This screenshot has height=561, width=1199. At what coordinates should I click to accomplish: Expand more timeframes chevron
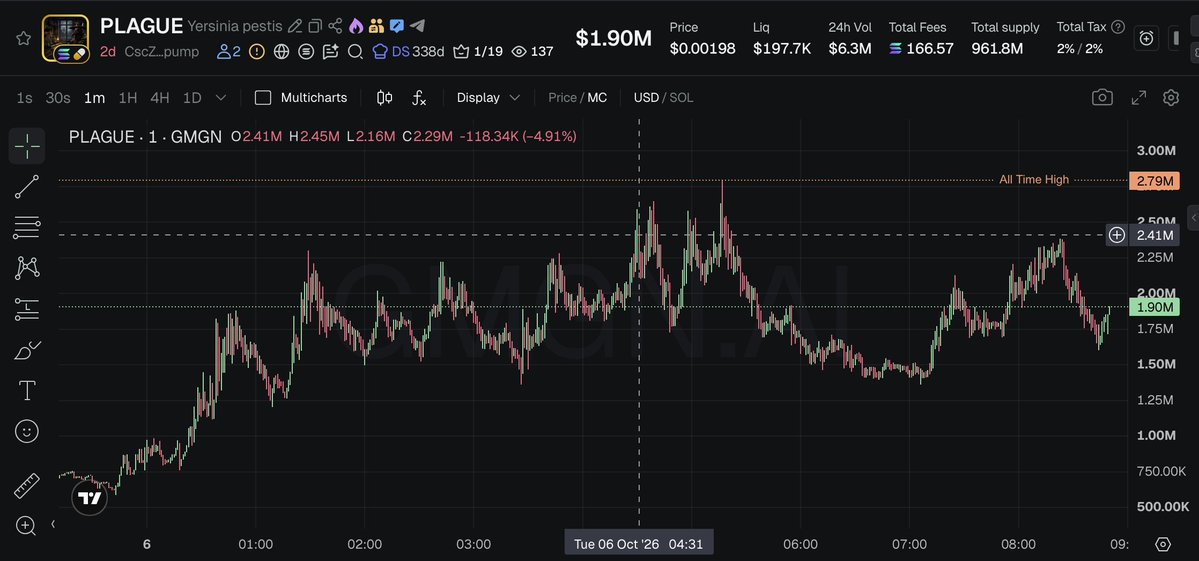coord(221,98)
